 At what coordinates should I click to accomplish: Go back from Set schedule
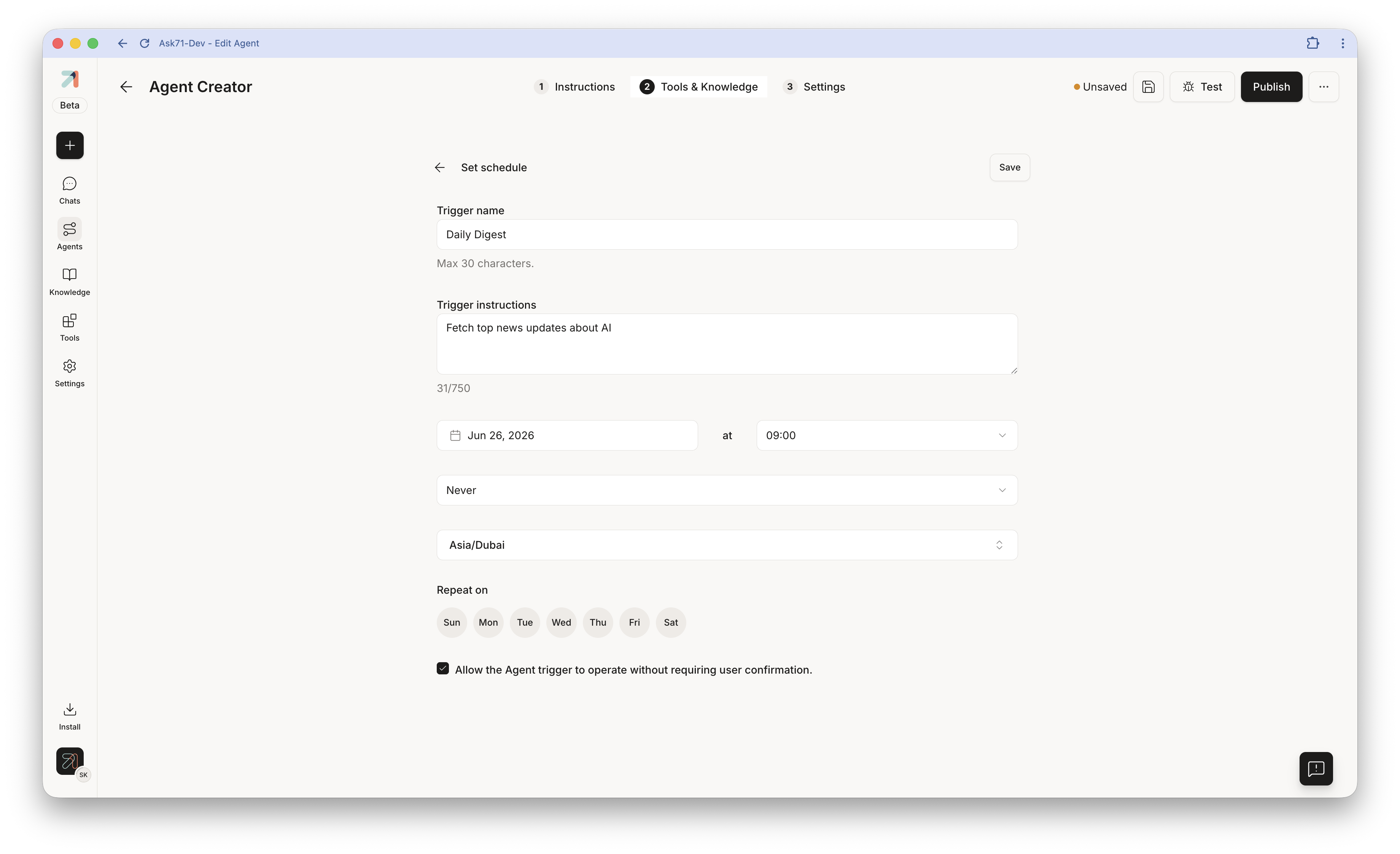(x=440, y=167)
